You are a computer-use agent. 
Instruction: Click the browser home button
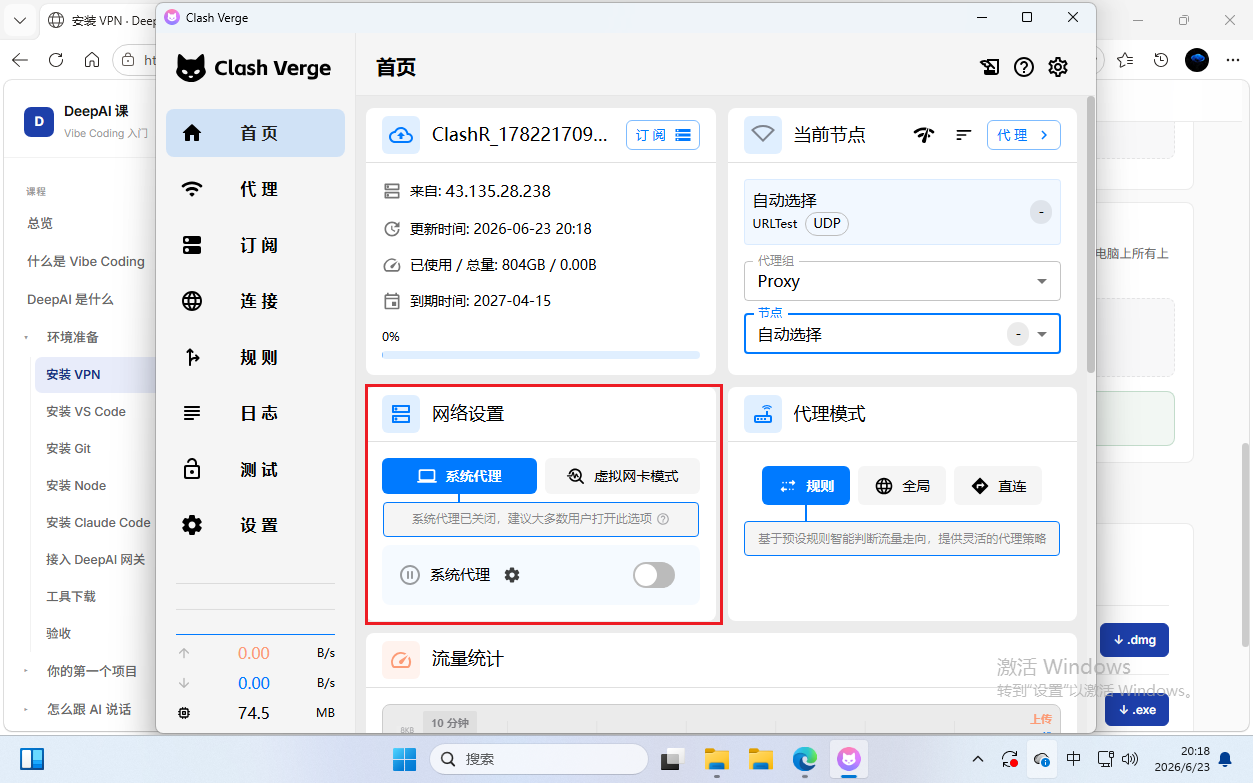(x=92, y=60)
